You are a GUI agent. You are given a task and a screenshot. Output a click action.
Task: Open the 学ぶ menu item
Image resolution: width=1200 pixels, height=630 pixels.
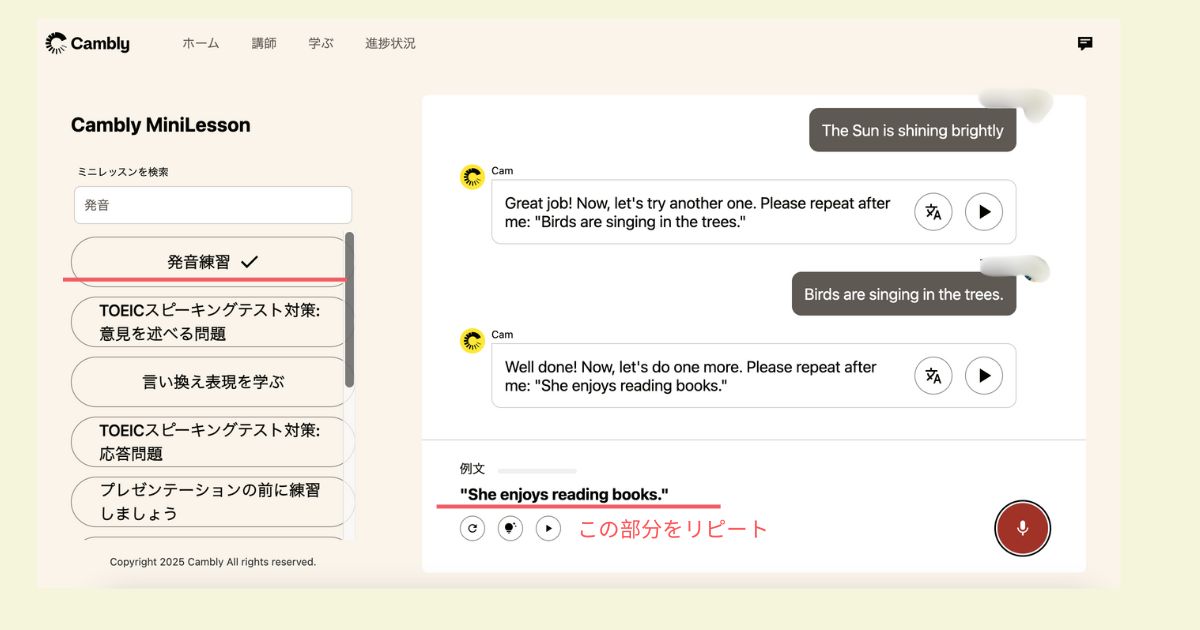click(x=321, y=43)
